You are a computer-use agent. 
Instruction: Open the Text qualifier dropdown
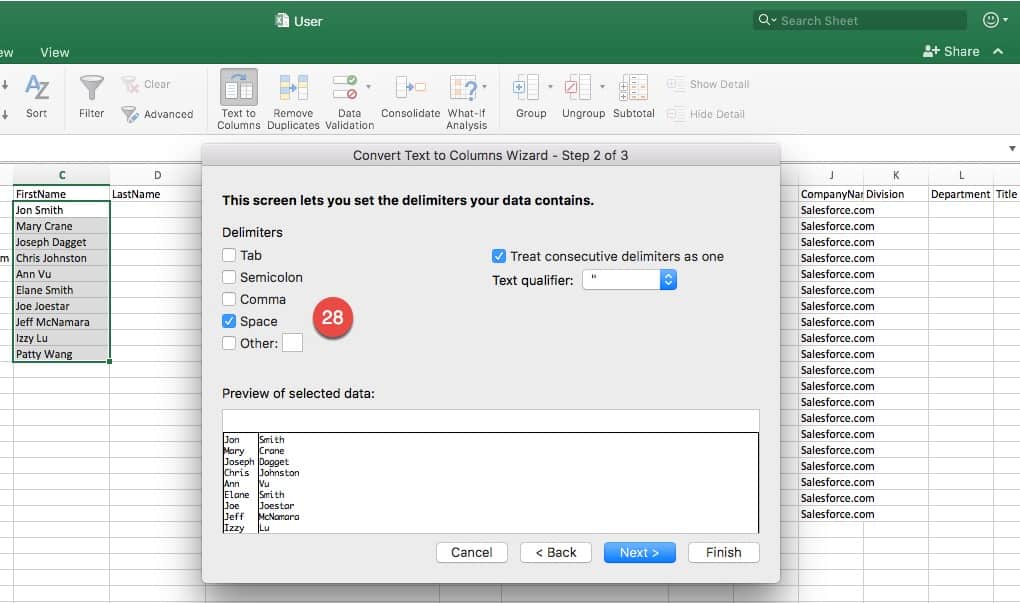[x=668, y=281]
